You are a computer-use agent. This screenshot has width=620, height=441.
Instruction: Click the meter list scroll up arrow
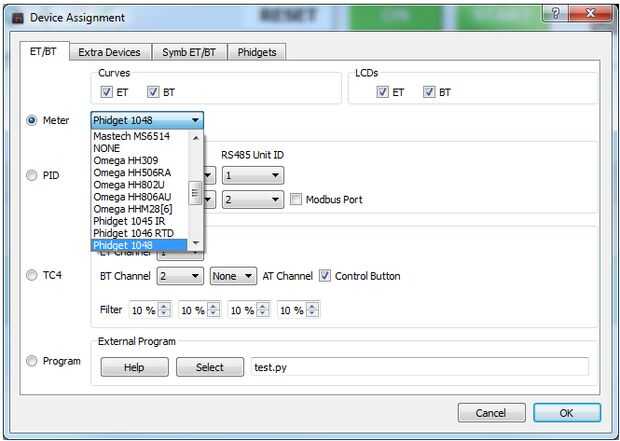pos(196,138)
